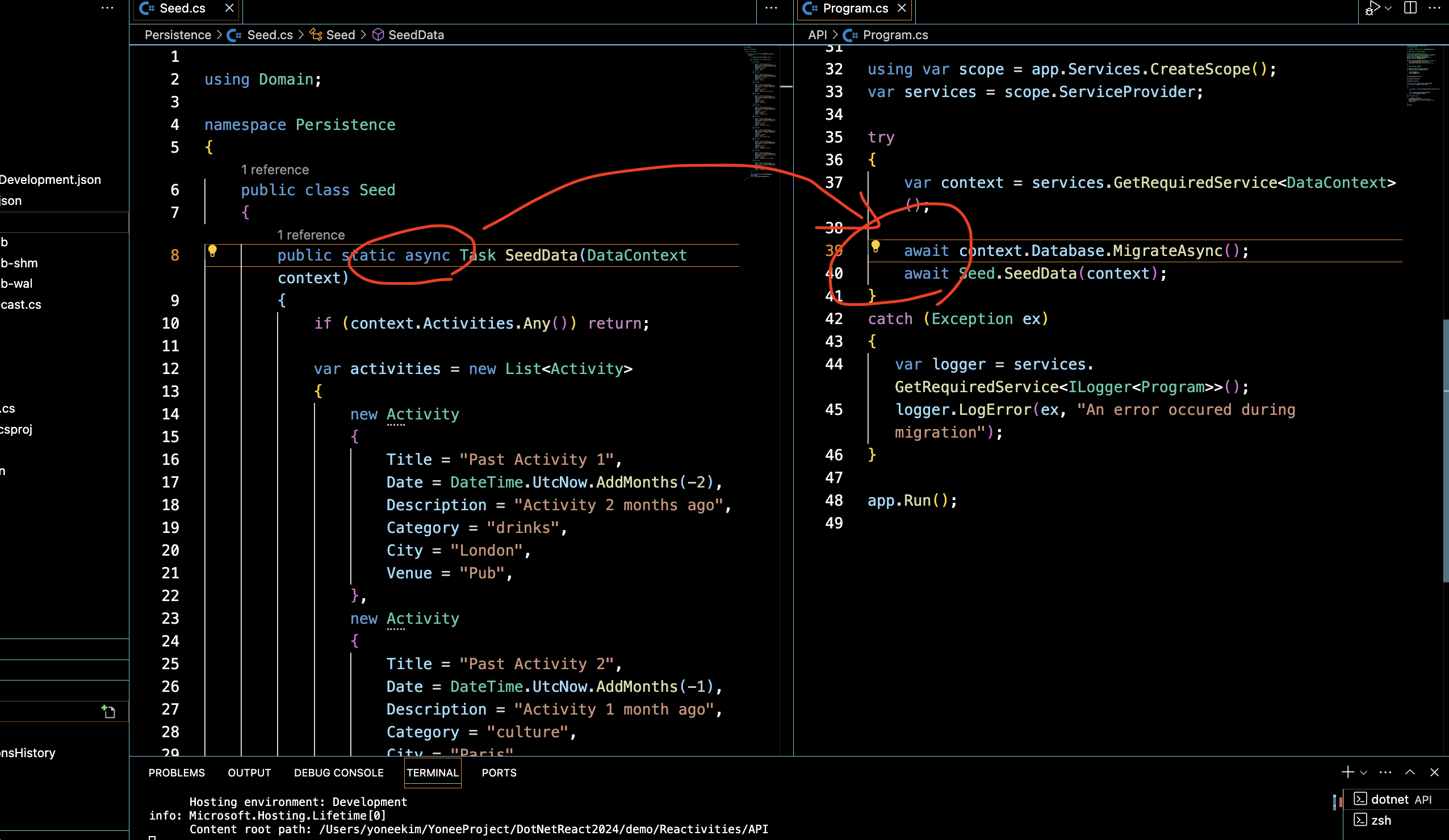Open the terminal panel more actions menu

pyautogui.click(x=1386, y=772)
